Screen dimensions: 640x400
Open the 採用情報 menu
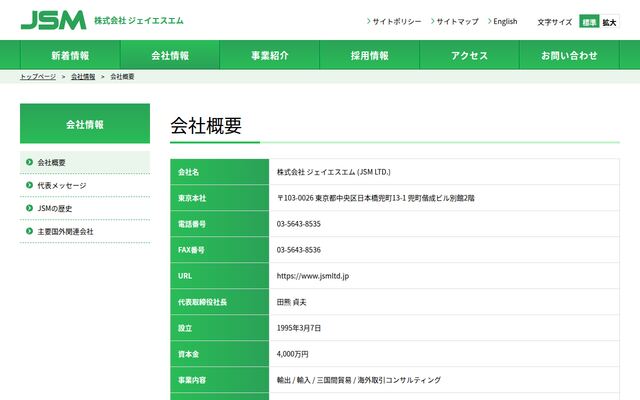coord(369,55)
